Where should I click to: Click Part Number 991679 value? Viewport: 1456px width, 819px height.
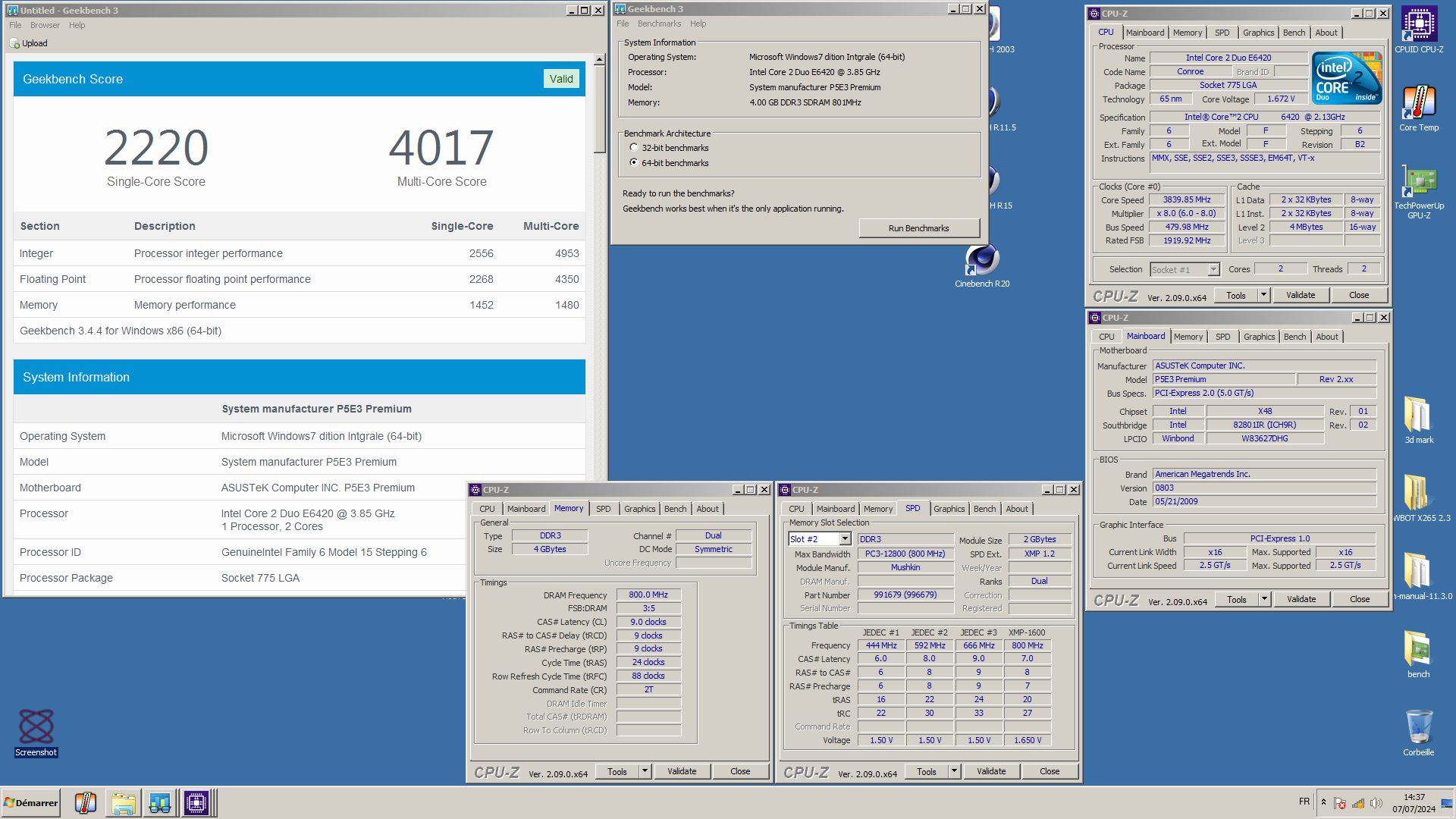click(905, 595)
